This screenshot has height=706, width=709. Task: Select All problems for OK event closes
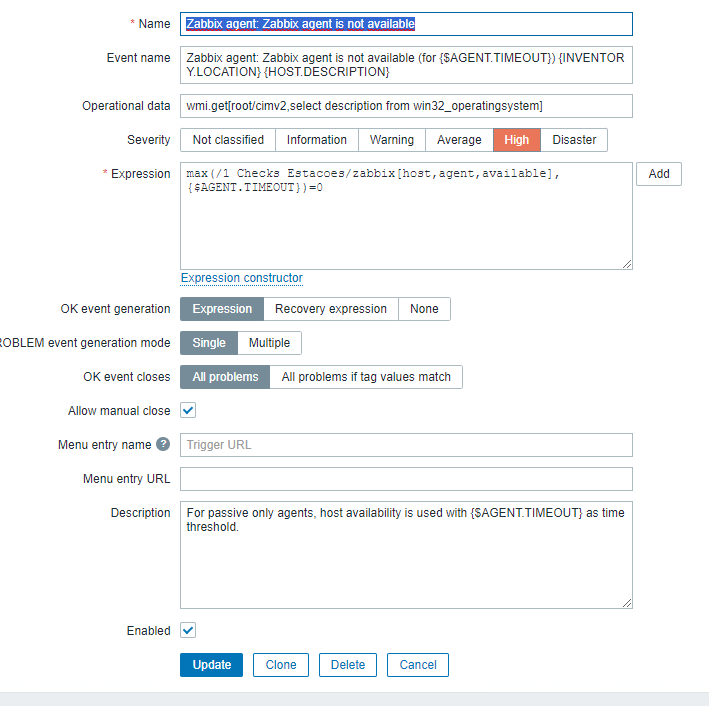[x=225, y=377]
